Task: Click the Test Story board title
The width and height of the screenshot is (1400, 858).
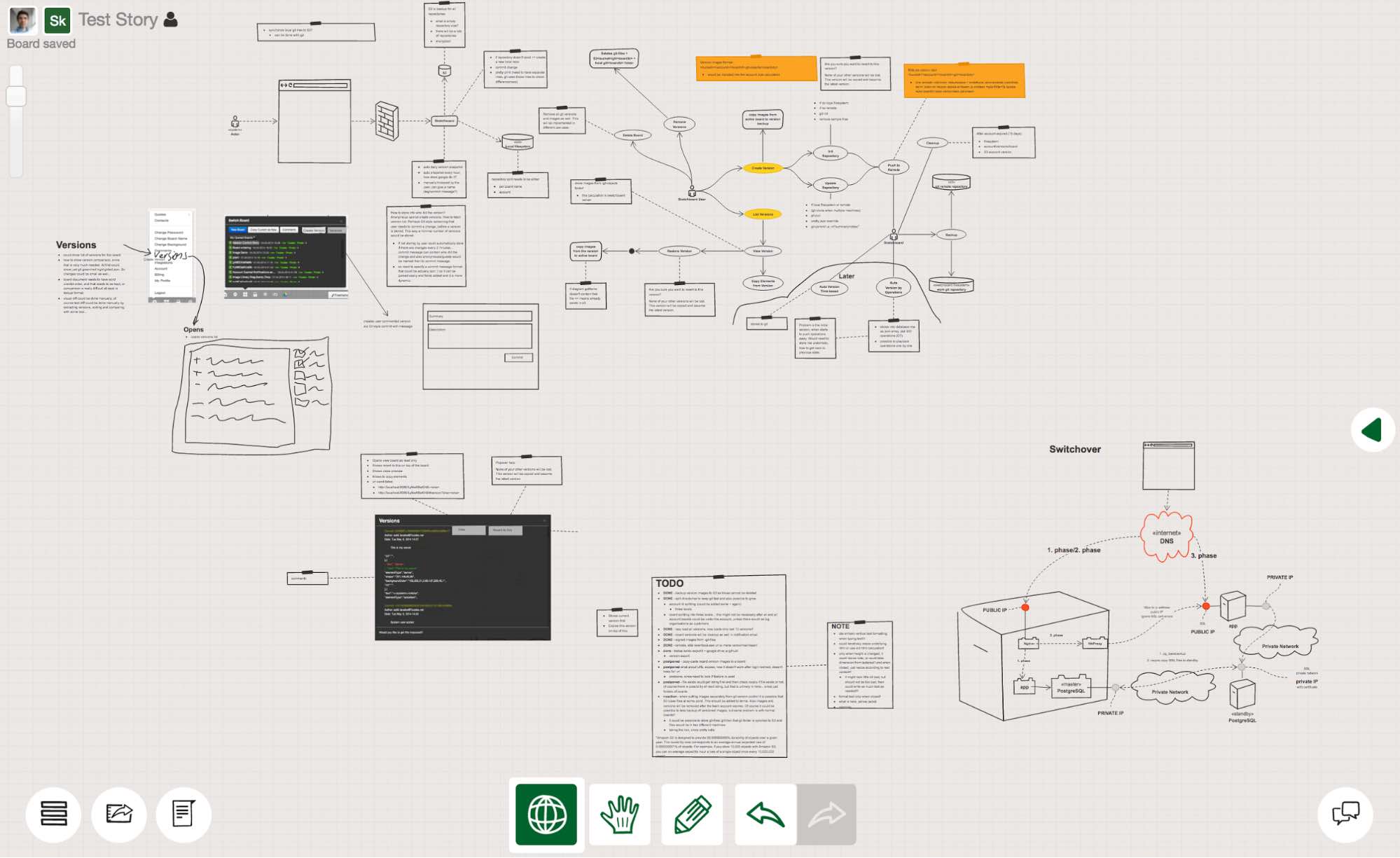Action: pos(118,20)
